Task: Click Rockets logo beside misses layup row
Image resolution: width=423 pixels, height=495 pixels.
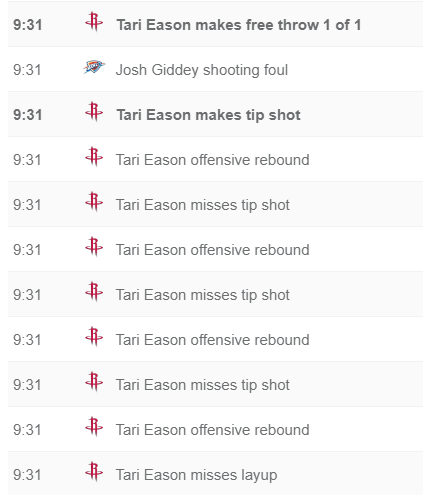Action: click(94, 472)
